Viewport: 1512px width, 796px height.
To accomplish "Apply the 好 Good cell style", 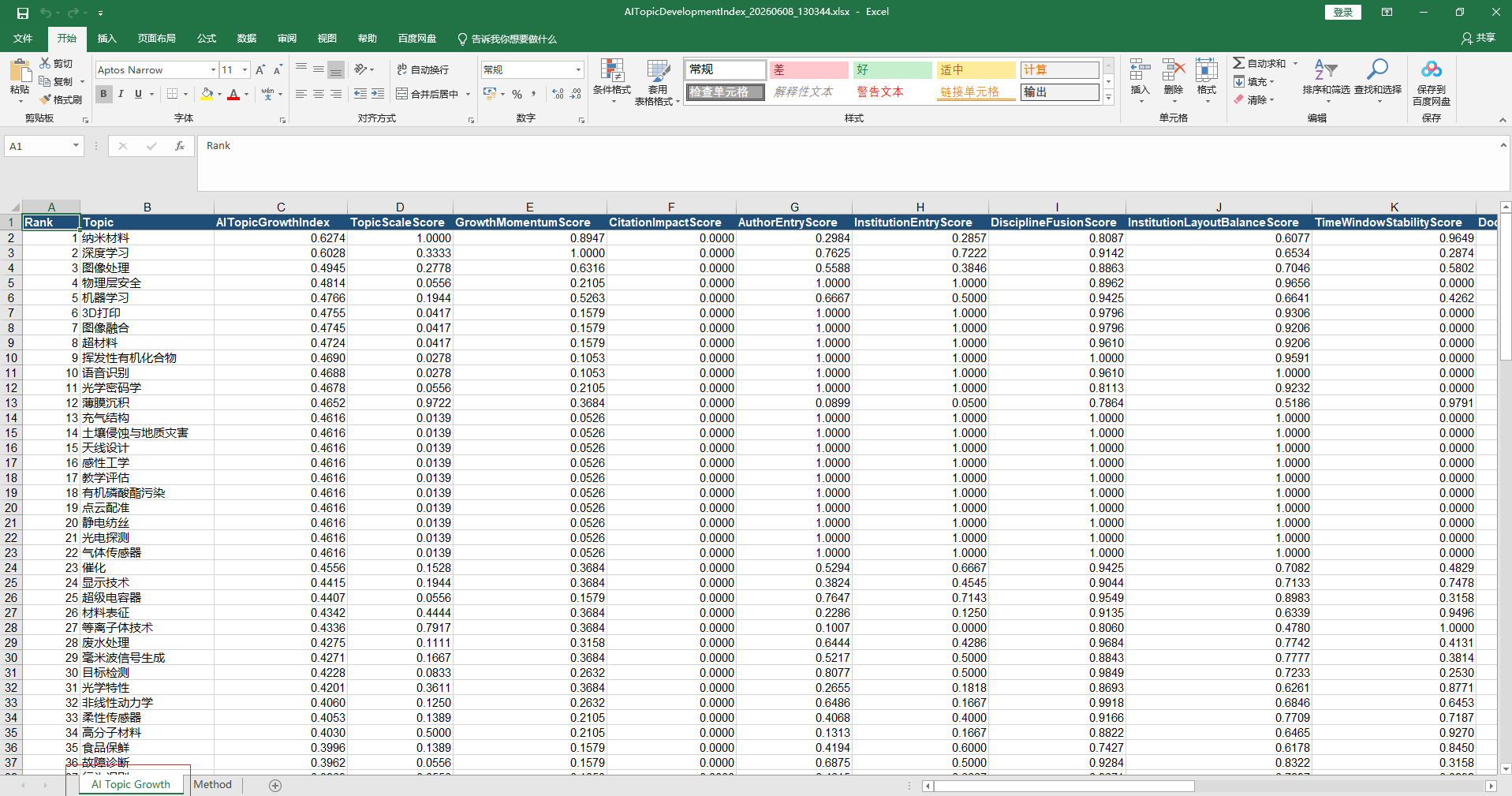I will (x=893, y=69).
